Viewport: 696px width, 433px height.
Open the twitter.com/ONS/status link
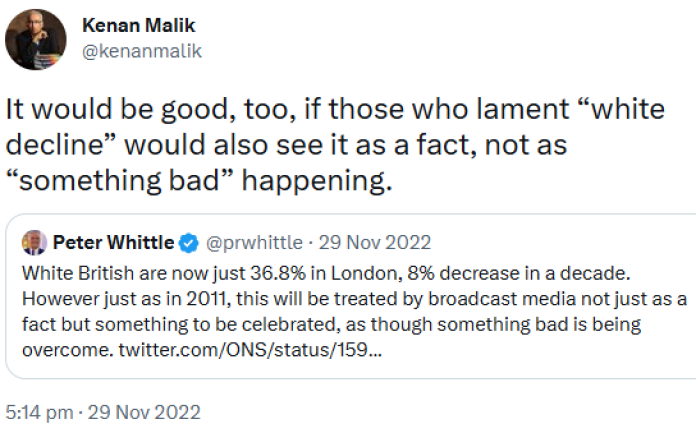point(250,350)
